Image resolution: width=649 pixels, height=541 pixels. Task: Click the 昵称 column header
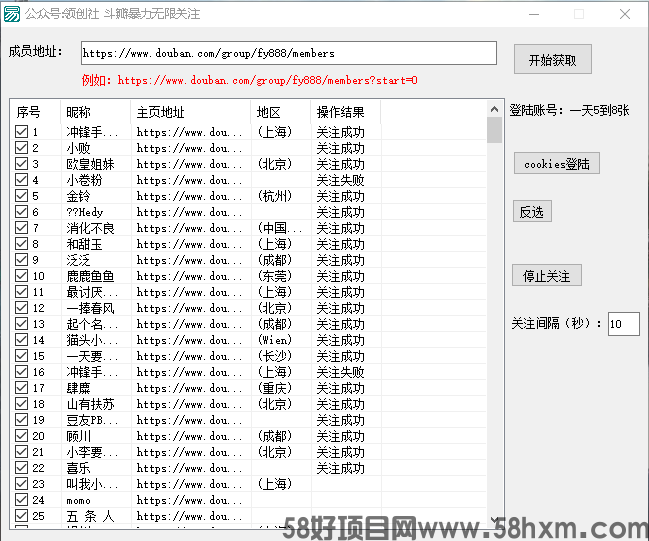pyautogui.click(x=96, y=112)
